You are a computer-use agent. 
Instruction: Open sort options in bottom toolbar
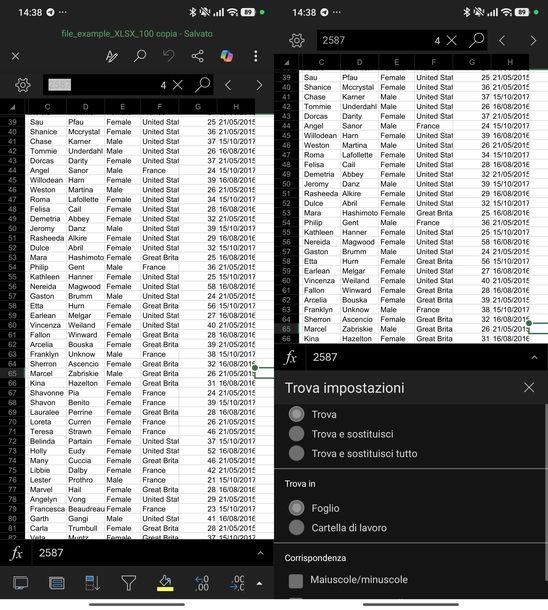[x=93, y=583]
